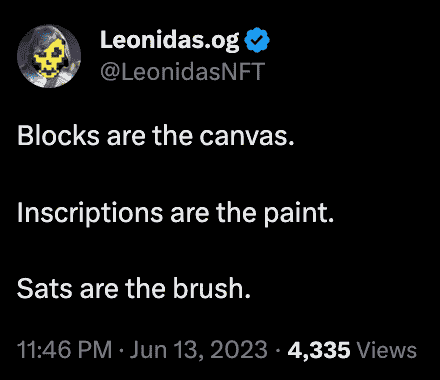The height and width of the screenshot is (380, 440).
Task: Click the yellow skull face in avatar
Action: click(51, 58)
